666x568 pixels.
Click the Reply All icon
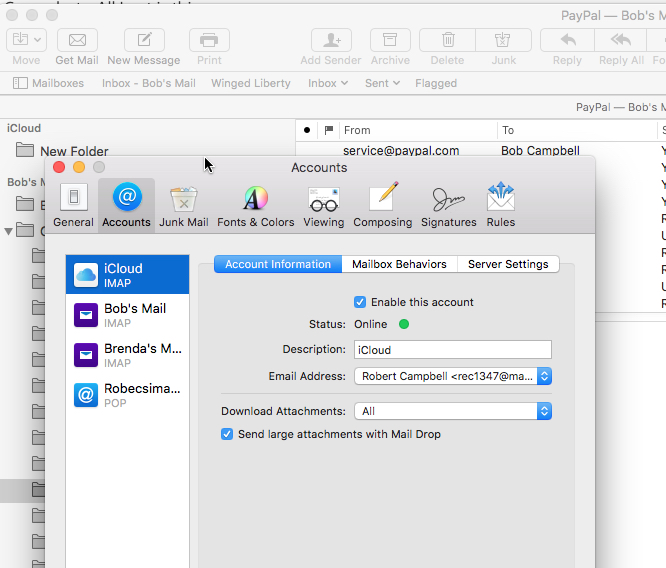click(621, 40)
